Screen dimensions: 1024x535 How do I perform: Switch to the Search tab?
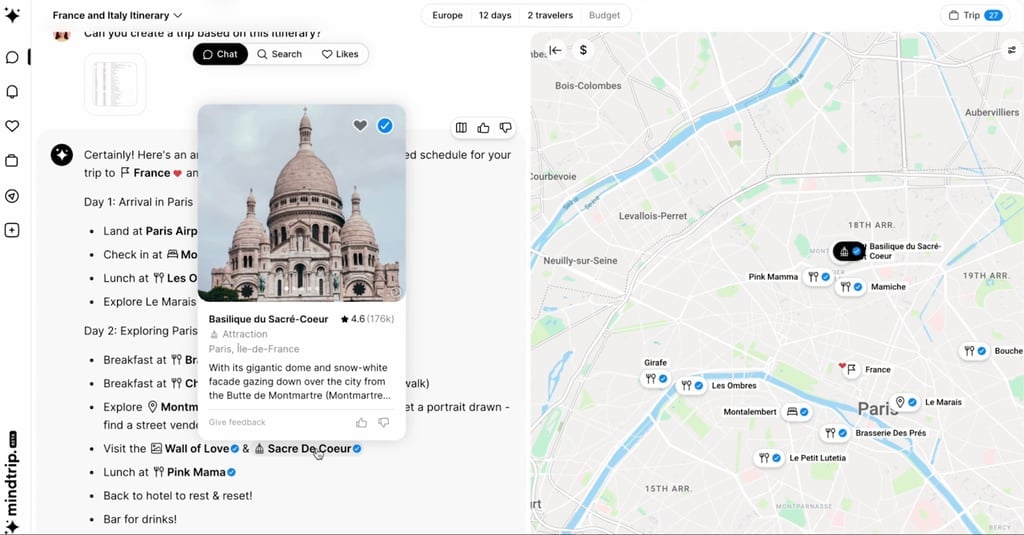[280, 54]
